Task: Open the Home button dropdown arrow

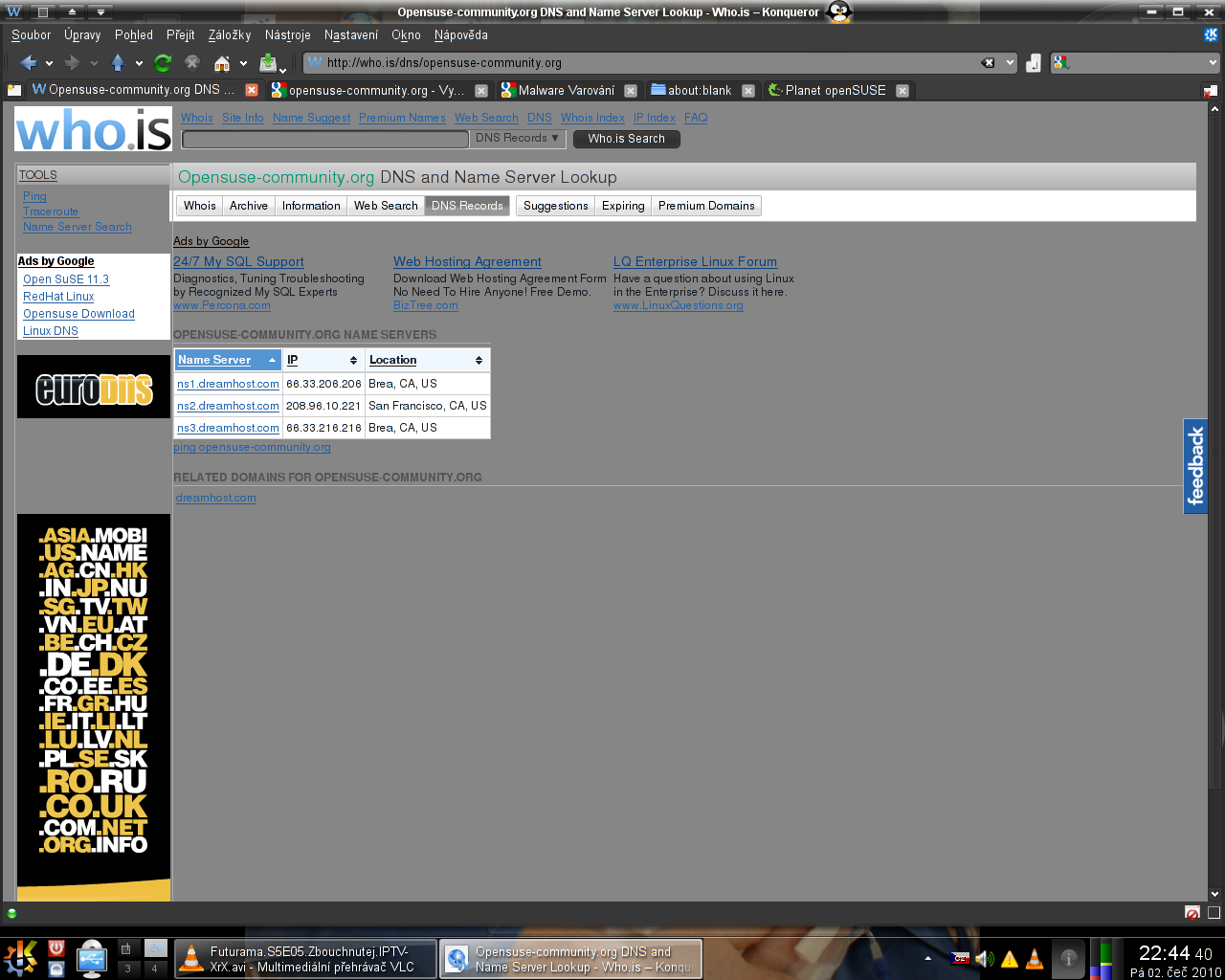Action: (243, 64)
